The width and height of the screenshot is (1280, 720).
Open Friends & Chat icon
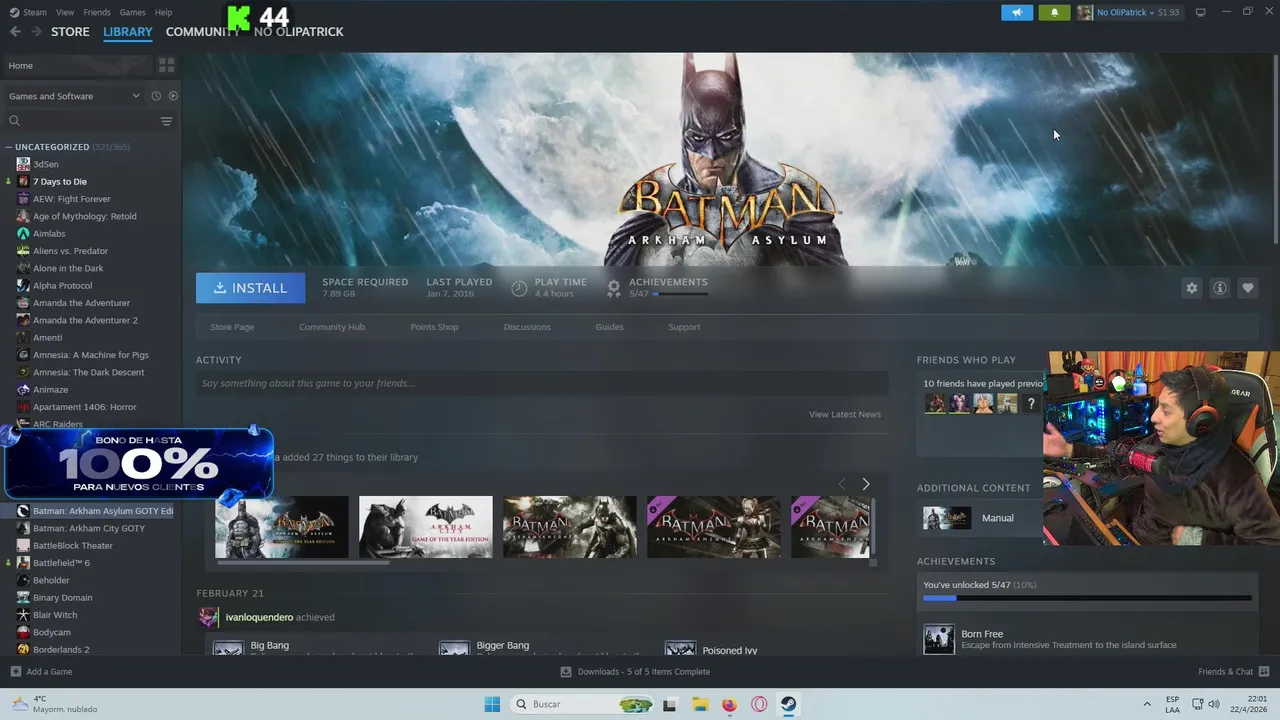(1264, 671)
